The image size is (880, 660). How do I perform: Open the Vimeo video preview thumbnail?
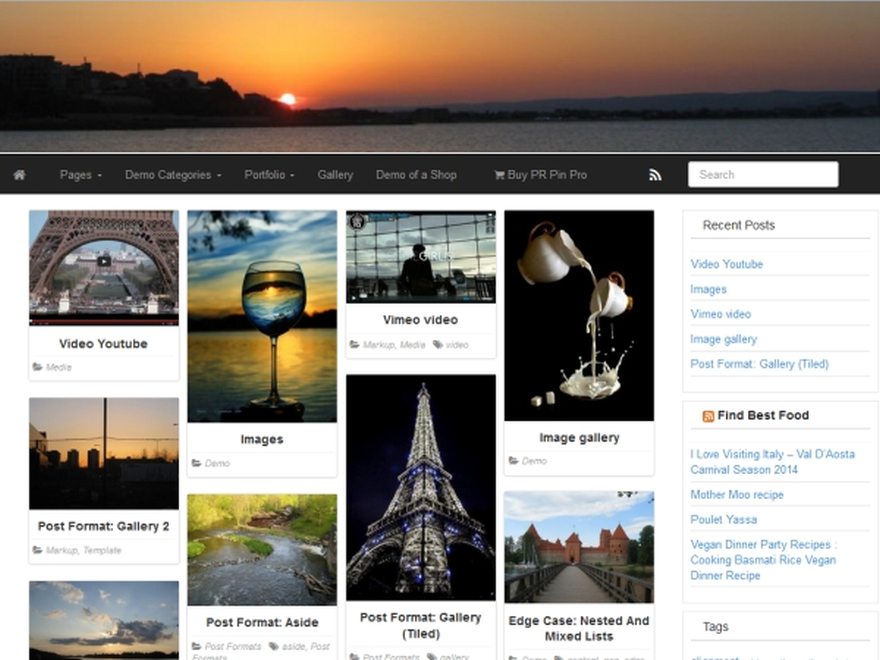[x=421, y=257]
